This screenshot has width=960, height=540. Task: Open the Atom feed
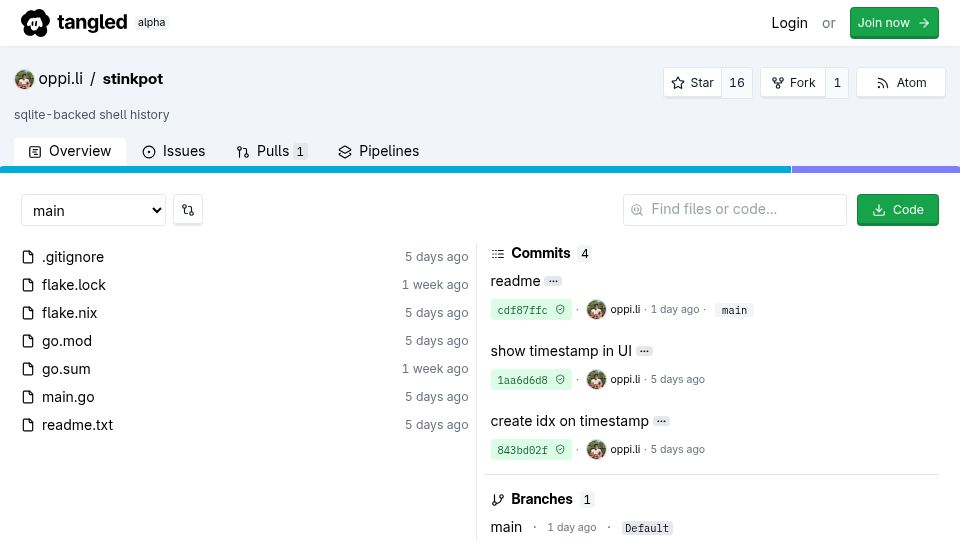click(x=901, y=83)
